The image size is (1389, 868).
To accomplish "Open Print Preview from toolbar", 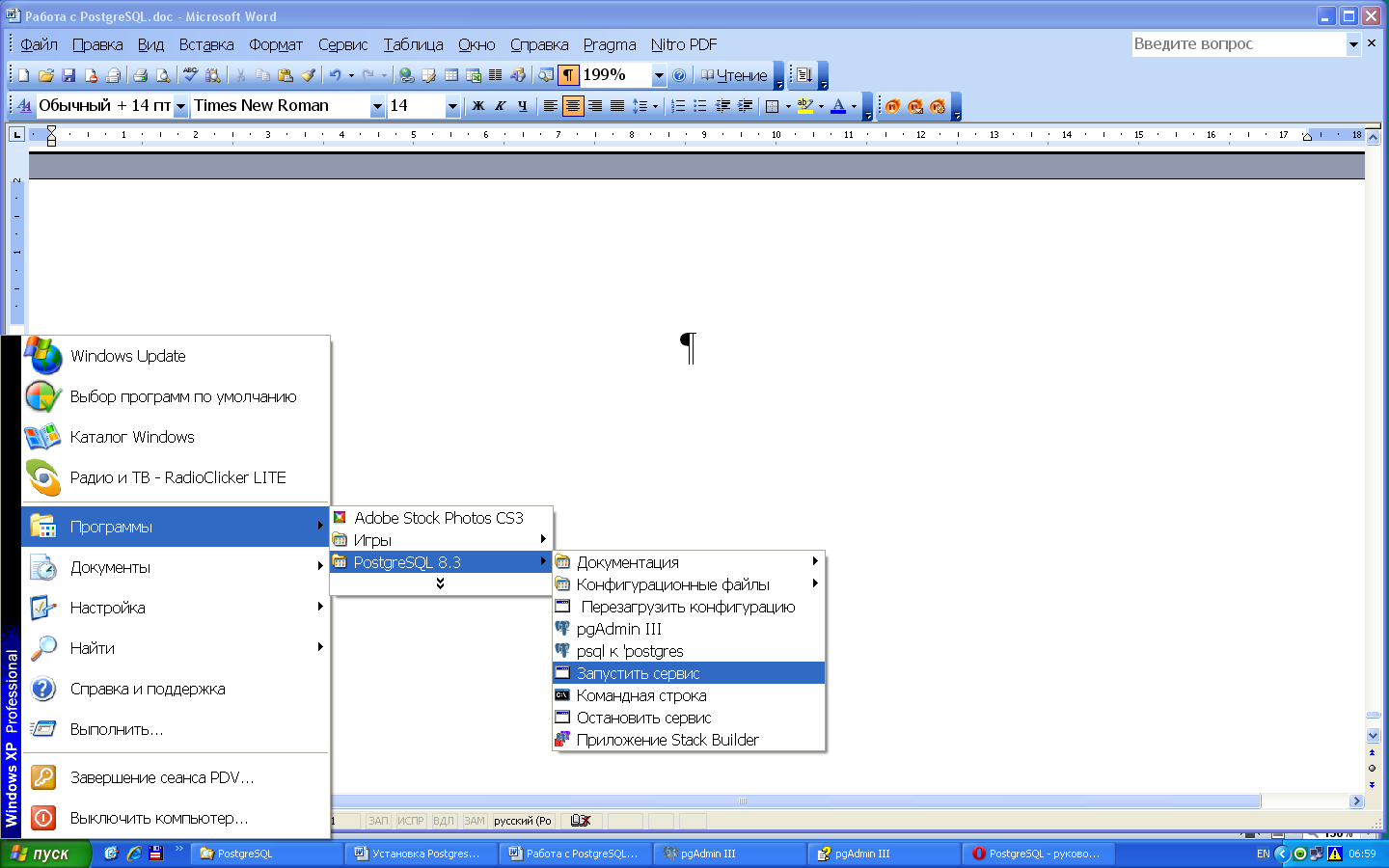I will tap(163, 75).
